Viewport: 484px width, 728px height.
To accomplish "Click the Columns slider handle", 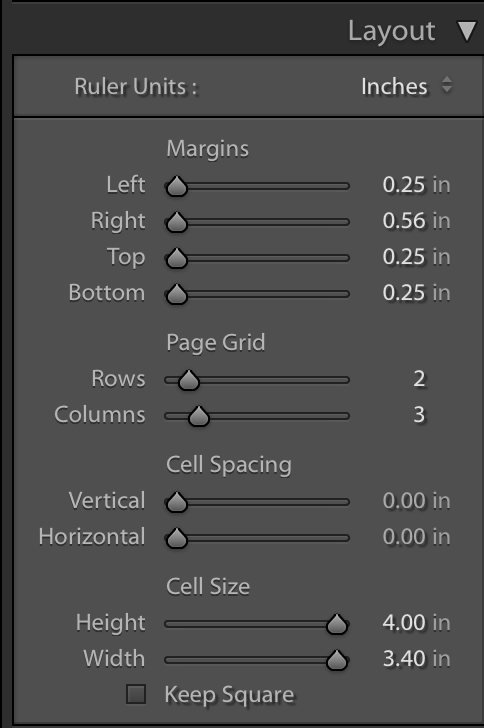I will click(199, 416).
